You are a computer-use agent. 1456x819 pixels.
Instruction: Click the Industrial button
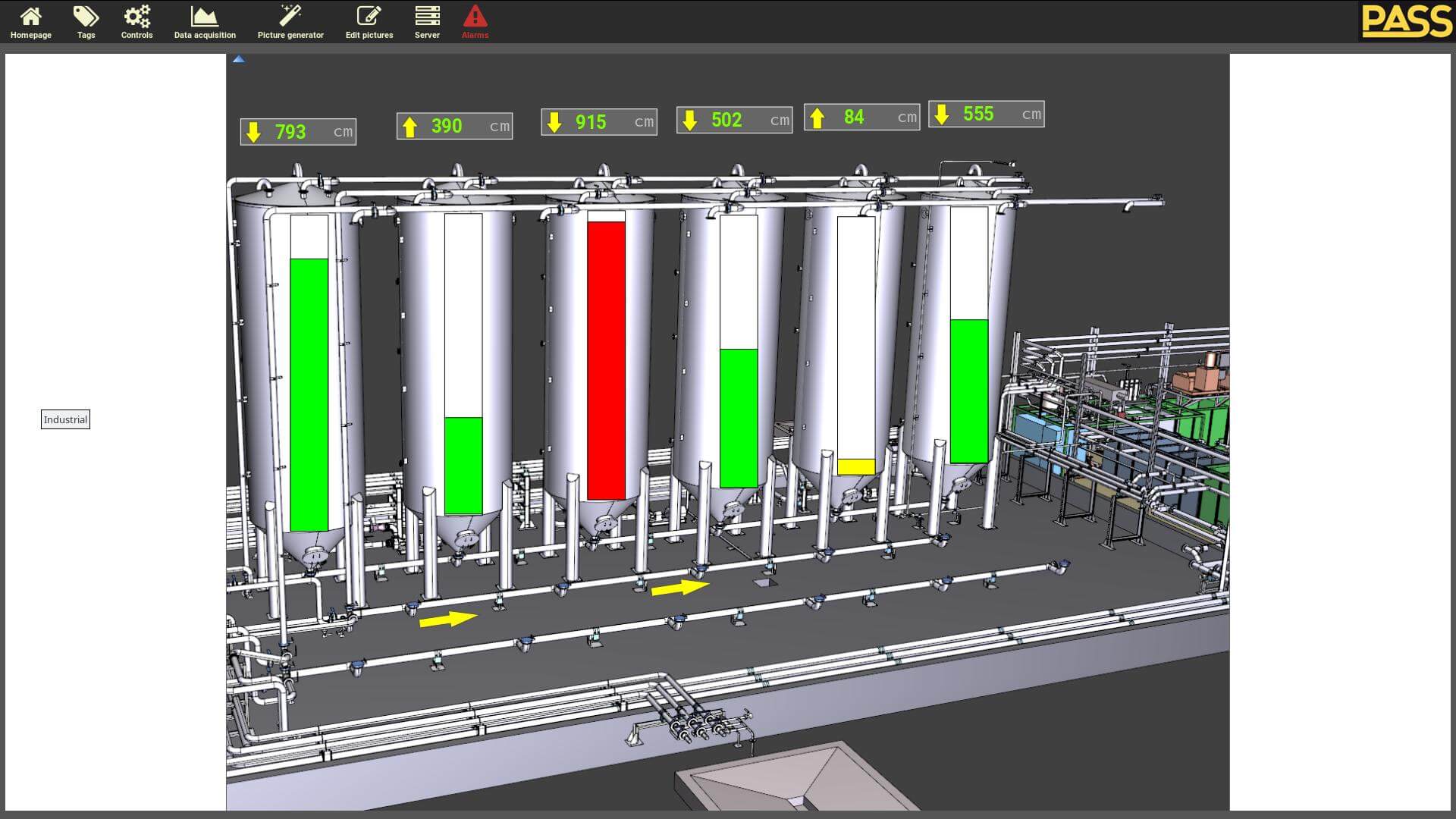coord(65,419)
